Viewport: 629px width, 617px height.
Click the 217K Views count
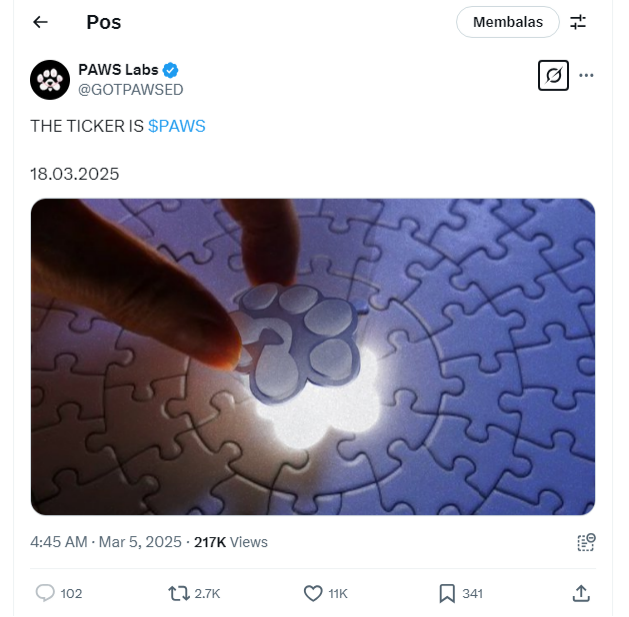231,542
